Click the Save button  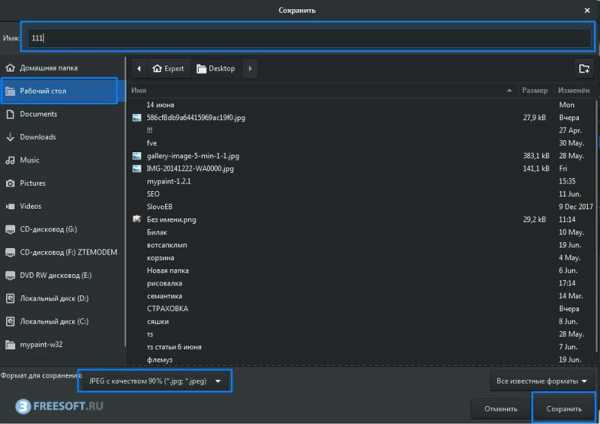tap(564, 409)
